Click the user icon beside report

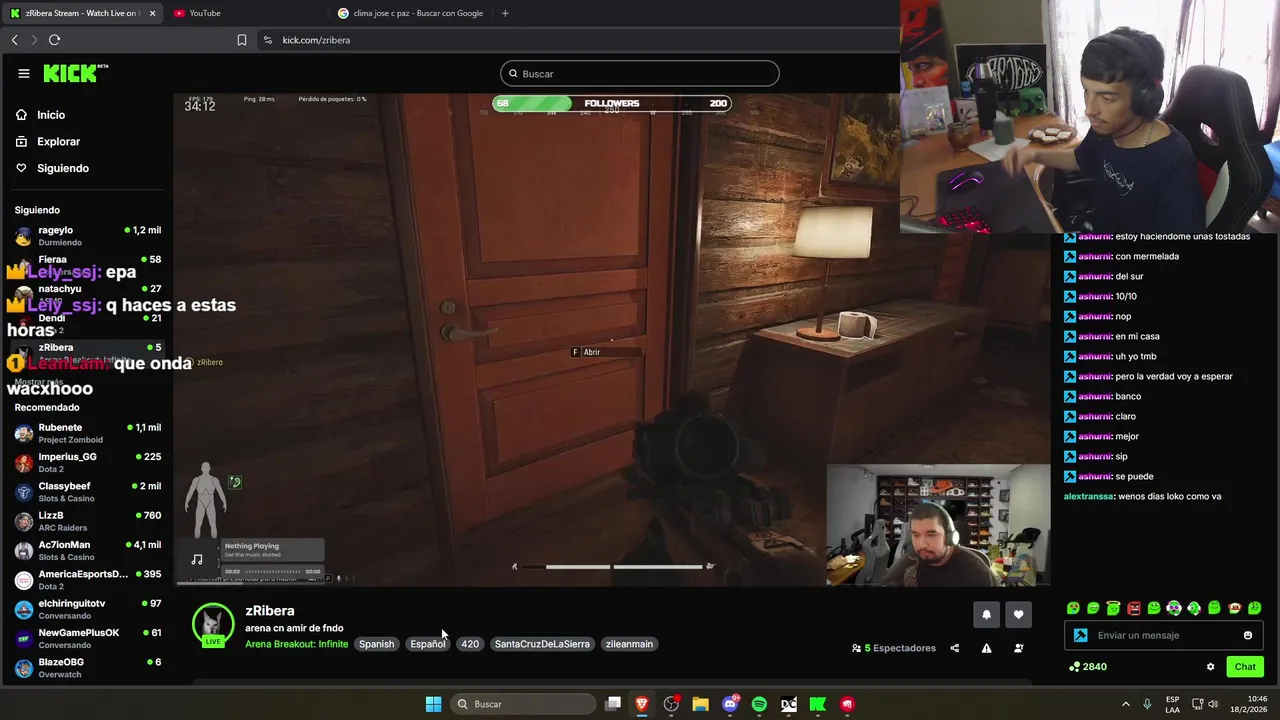pyautogui.click(x=1018, y=648)
